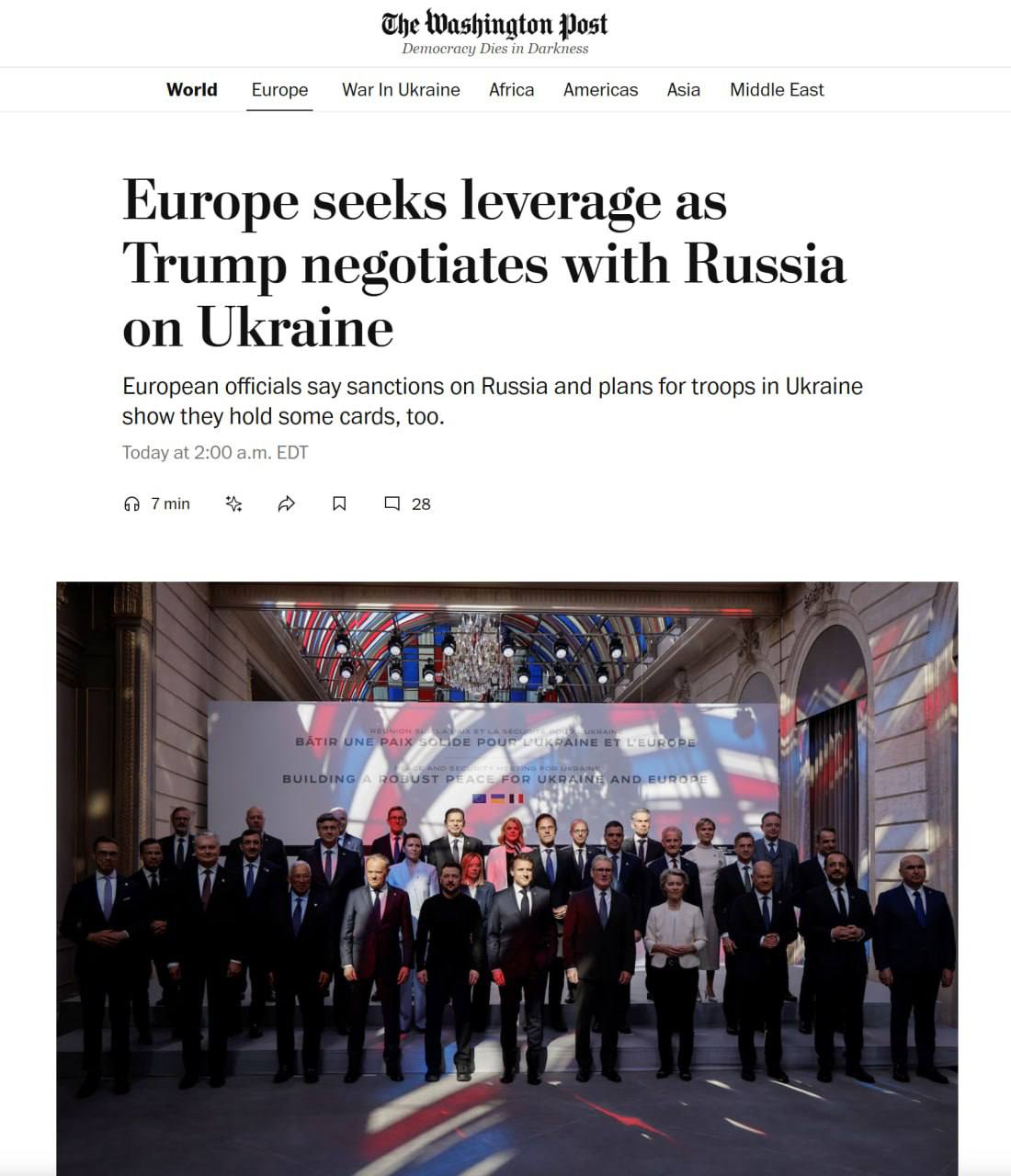This screenshot has width=1011, height=1176.
Task: Navigate to the Americas section
Action: point(600,90)
